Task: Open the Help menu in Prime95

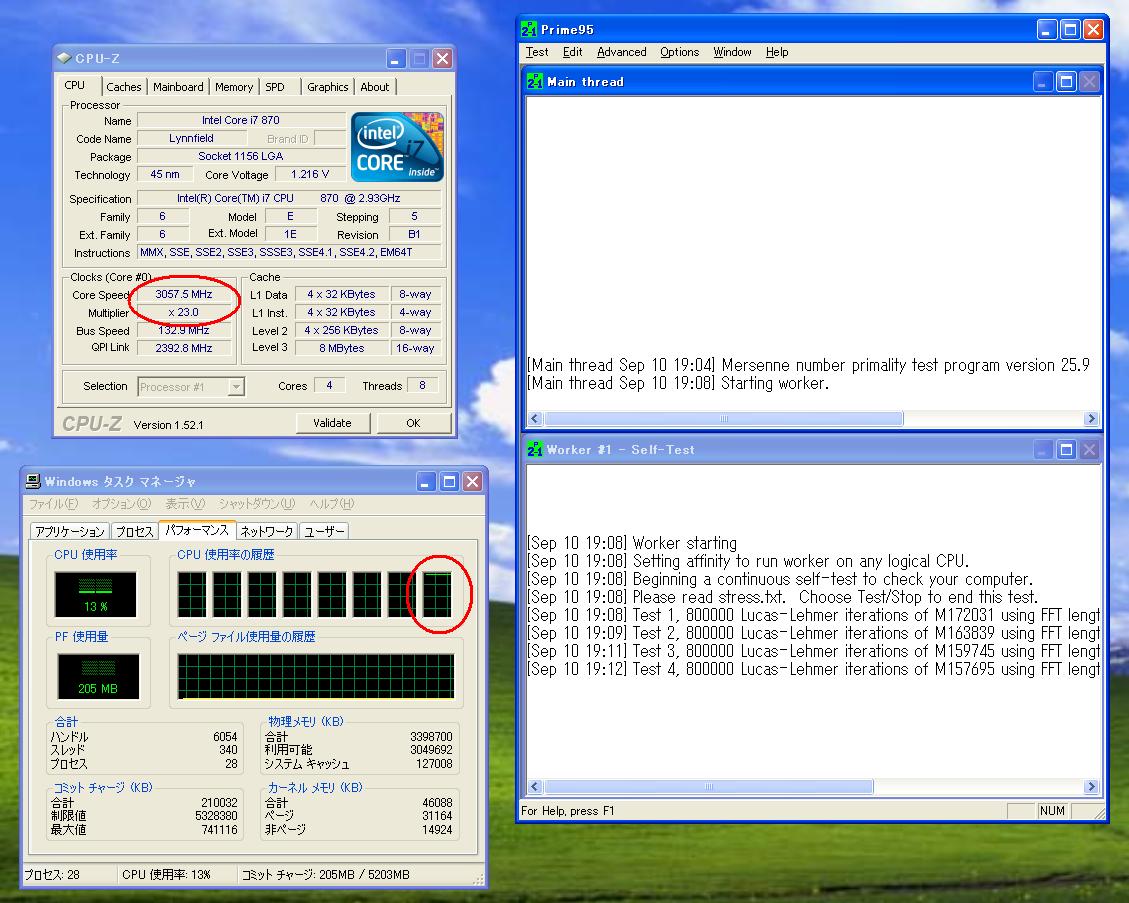Action: [x=777, y=52]
